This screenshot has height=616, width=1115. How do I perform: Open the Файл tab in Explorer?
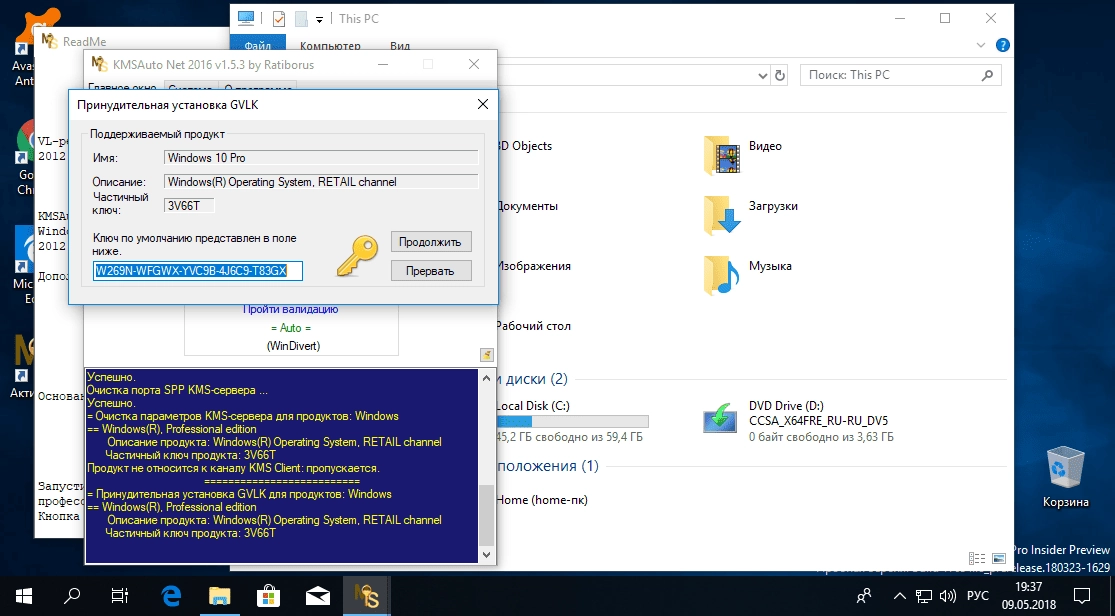click(x=257, y=46)
